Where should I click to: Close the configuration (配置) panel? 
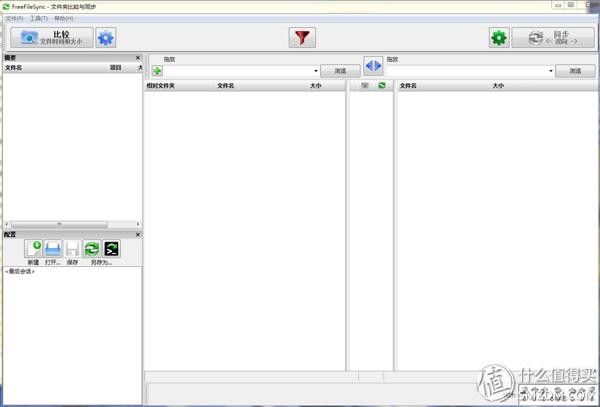click(x=138, y=234)
